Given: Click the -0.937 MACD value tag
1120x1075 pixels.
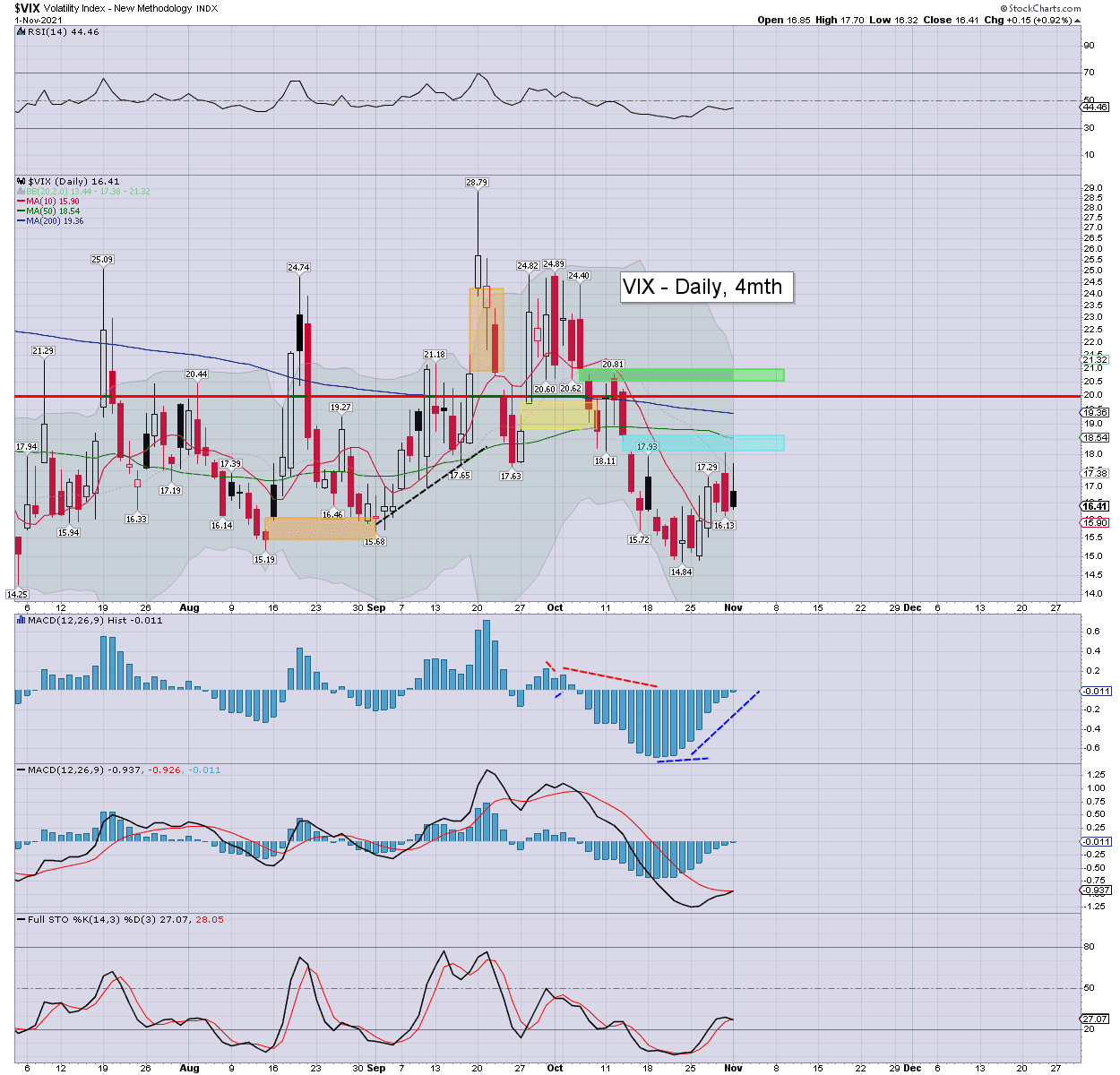Looking at the screenshot, I should click(x=1095, y=890).
